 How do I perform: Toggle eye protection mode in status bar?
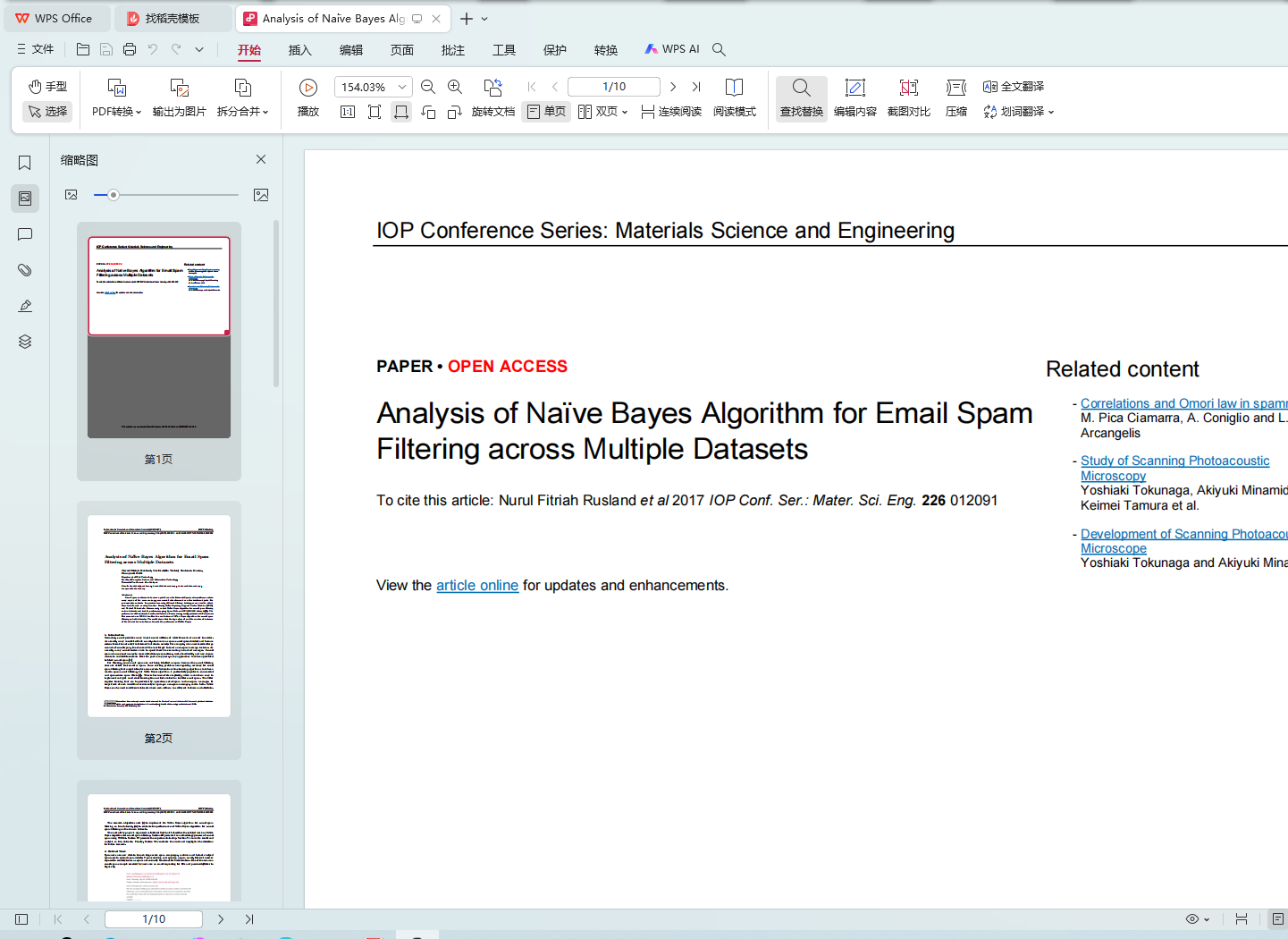coord(1191,919)
